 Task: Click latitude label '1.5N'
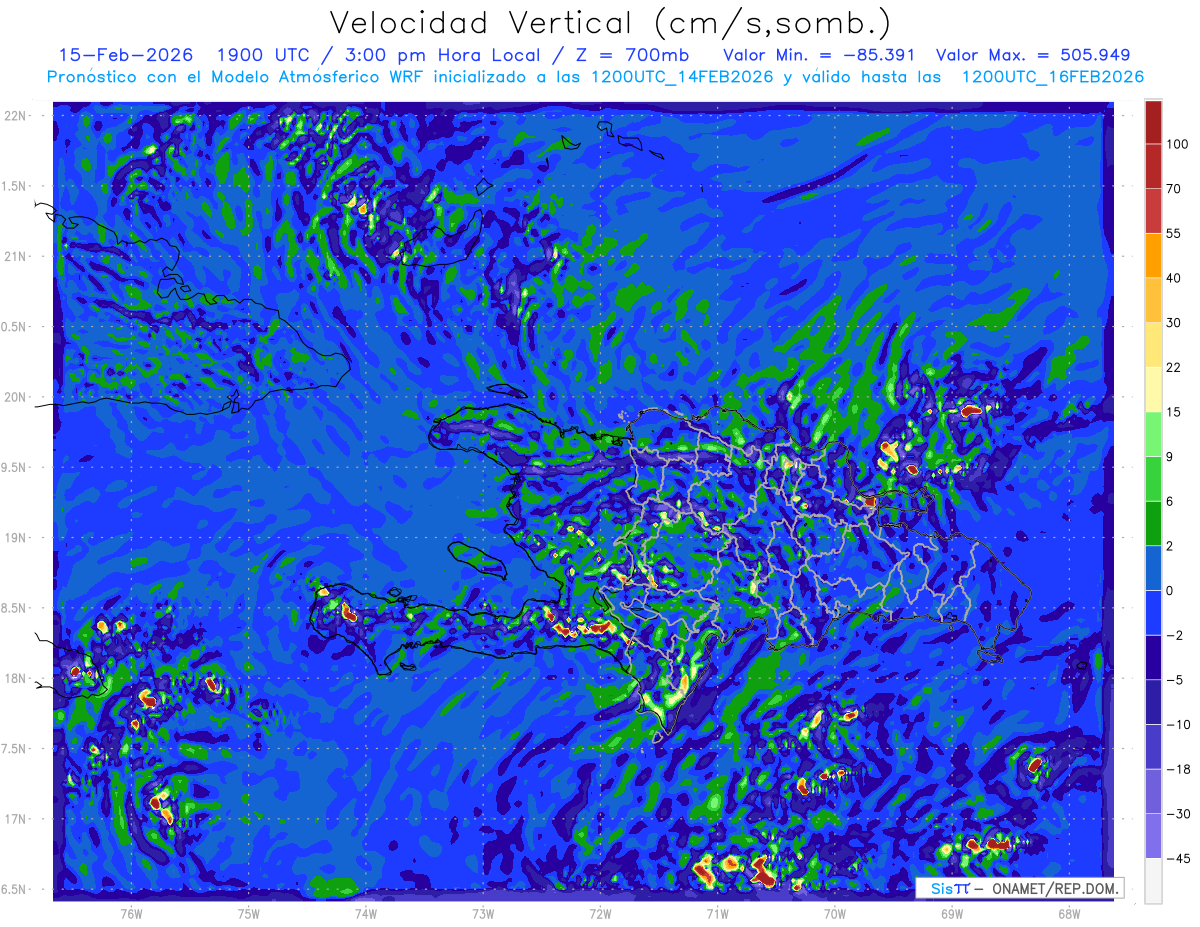click(x=16, y=186)
